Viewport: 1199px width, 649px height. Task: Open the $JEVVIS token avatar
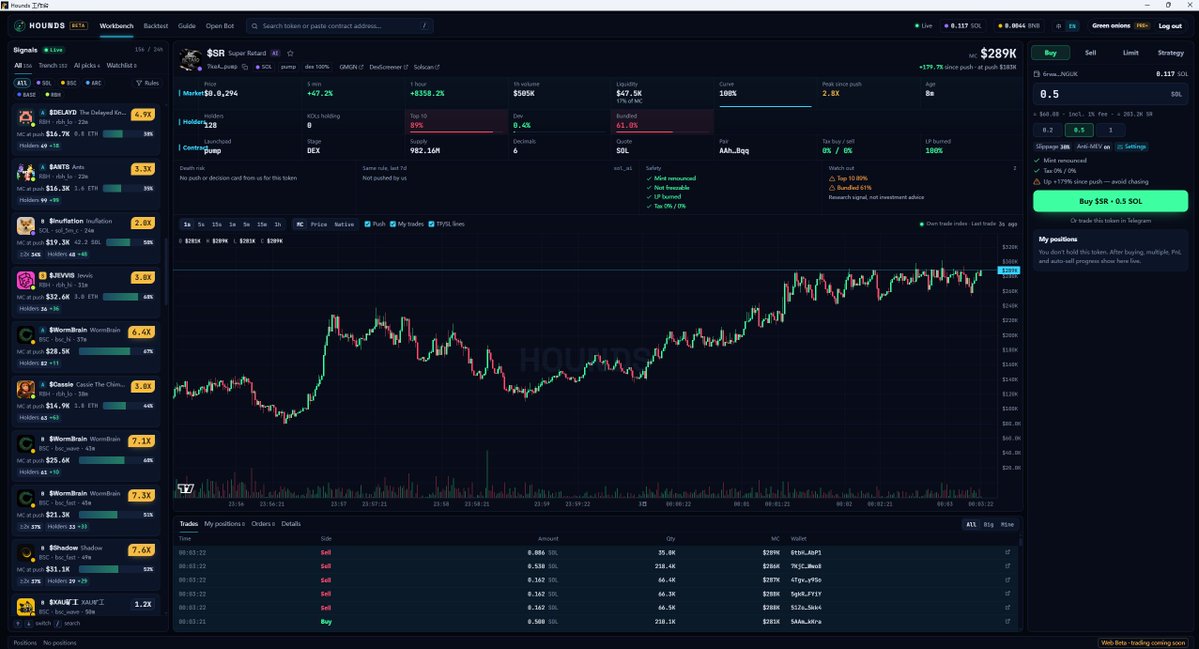[26, 281]
